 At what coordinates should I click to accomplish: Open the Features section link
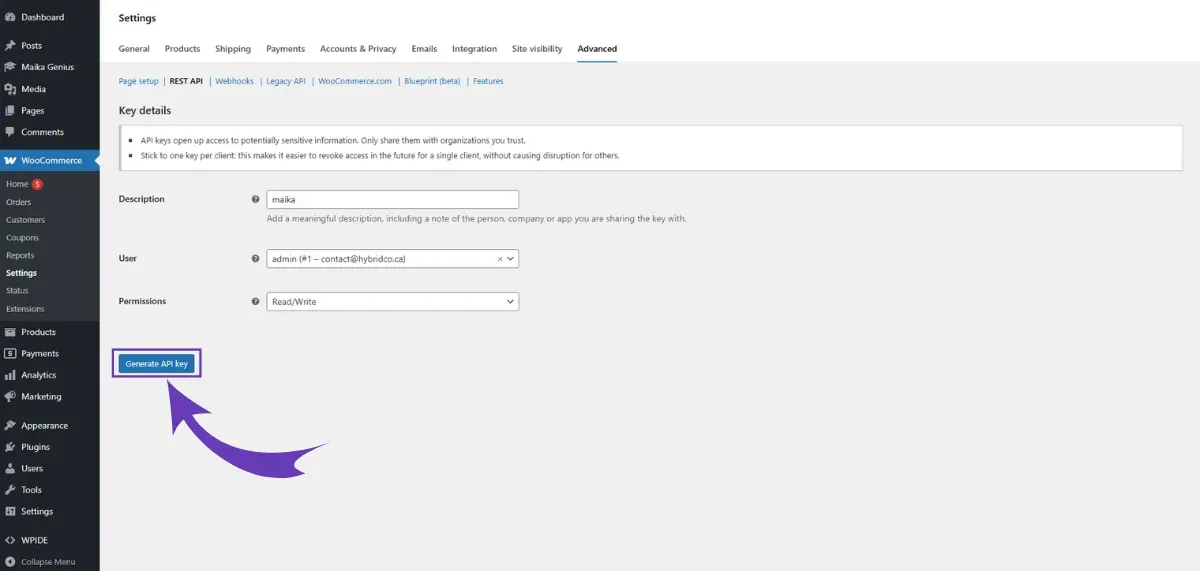coord(488,81)
